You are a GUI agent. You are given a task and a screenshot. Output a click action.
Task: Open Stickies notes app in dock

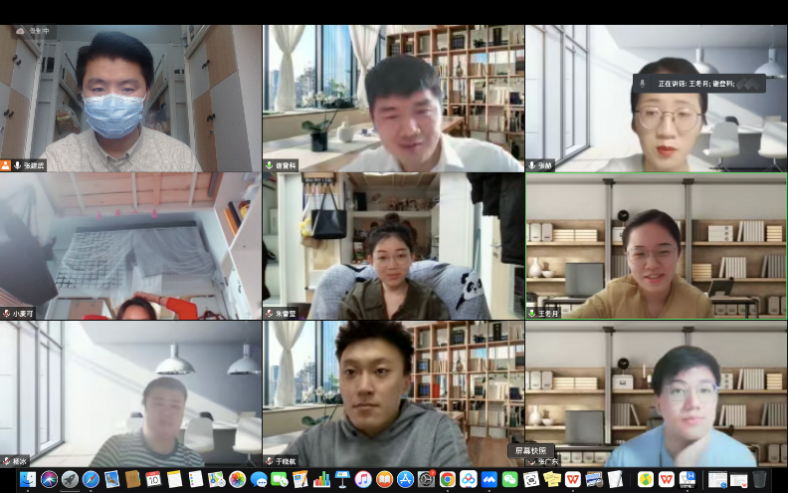tap(552, 479)
